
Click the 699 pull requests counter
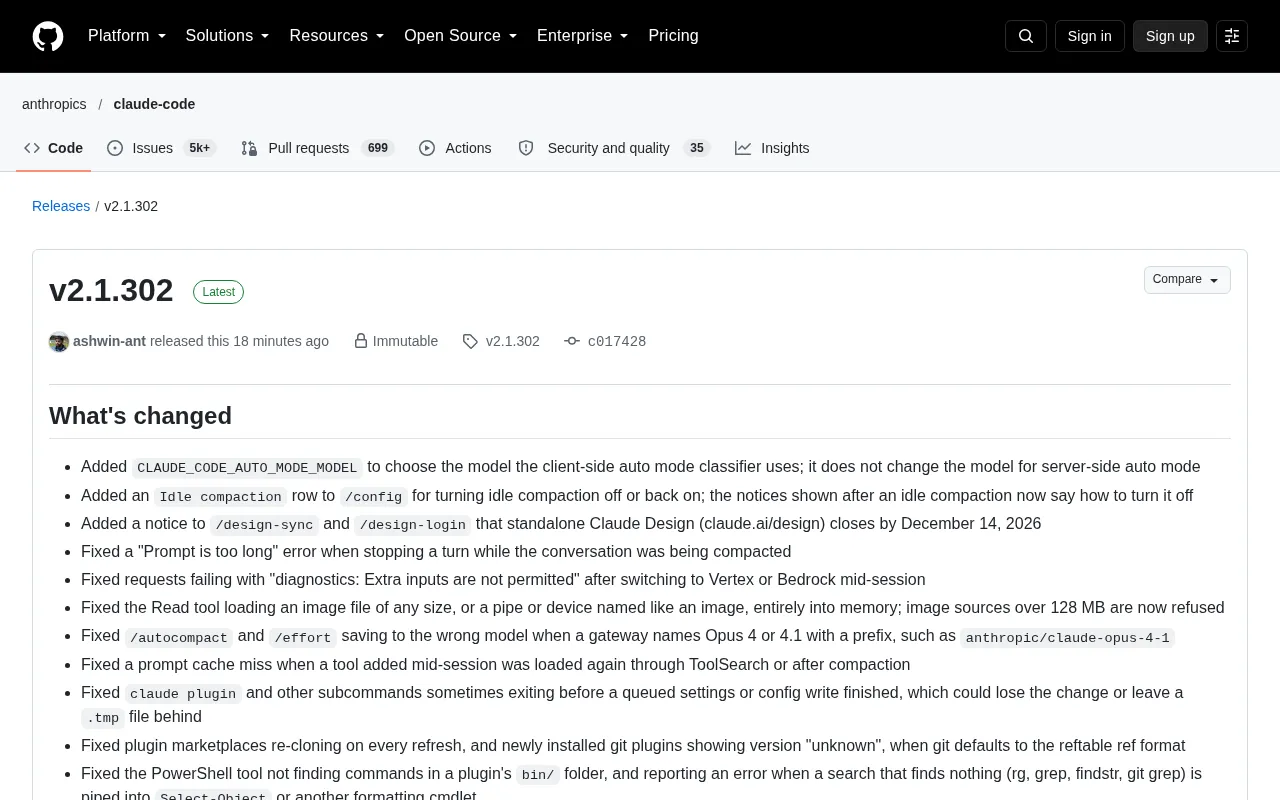tap(378, 148)
